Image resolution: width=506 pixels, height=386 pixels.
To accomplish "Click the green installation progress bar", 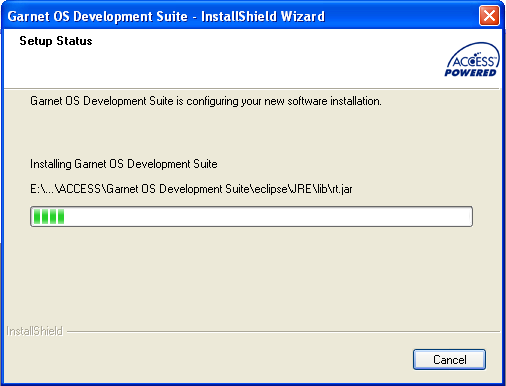I will tap(251, 216).
